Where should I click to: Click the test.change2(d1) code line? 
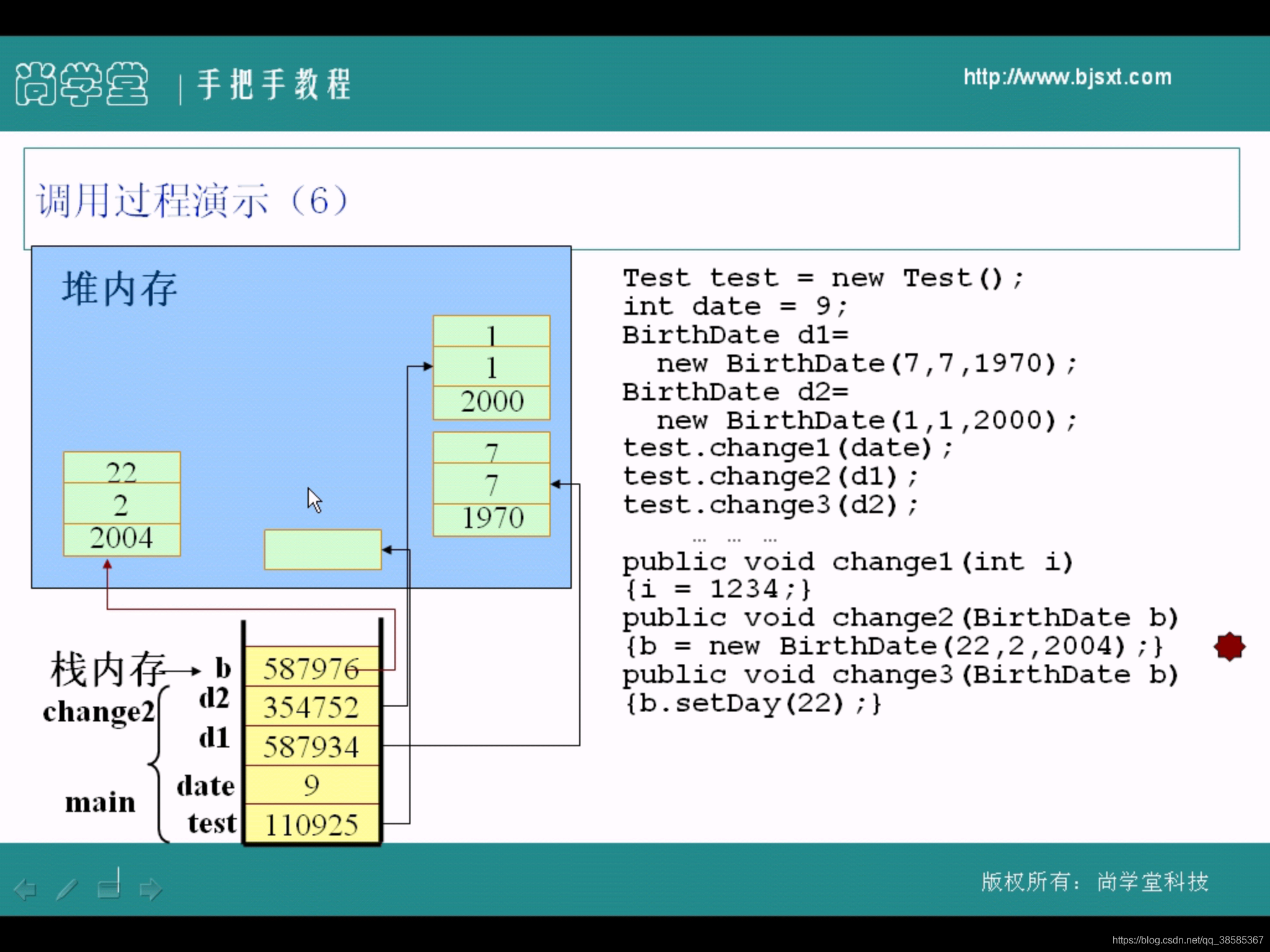point(770,477)
